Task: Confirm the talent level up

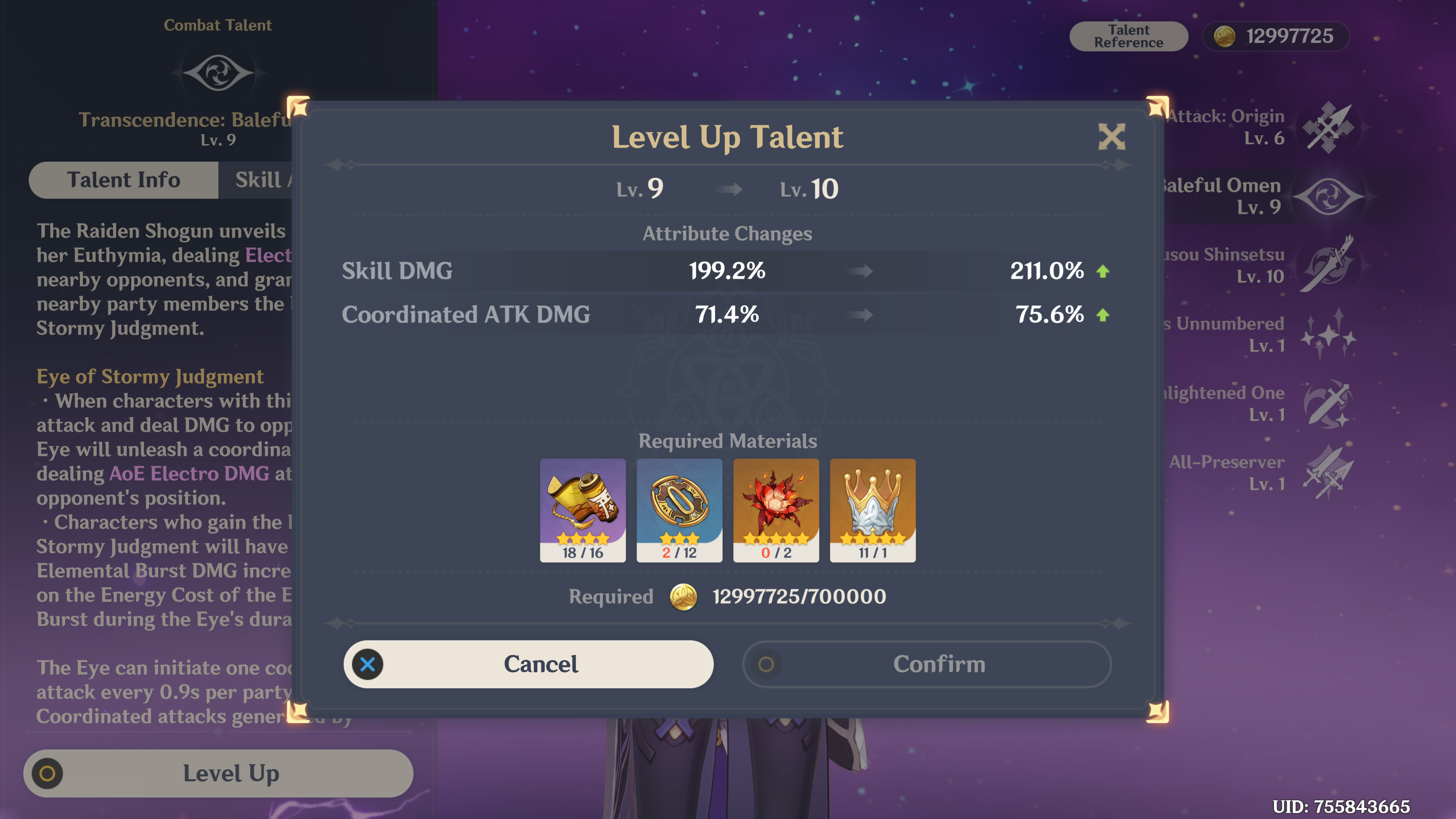Action: 927,664
